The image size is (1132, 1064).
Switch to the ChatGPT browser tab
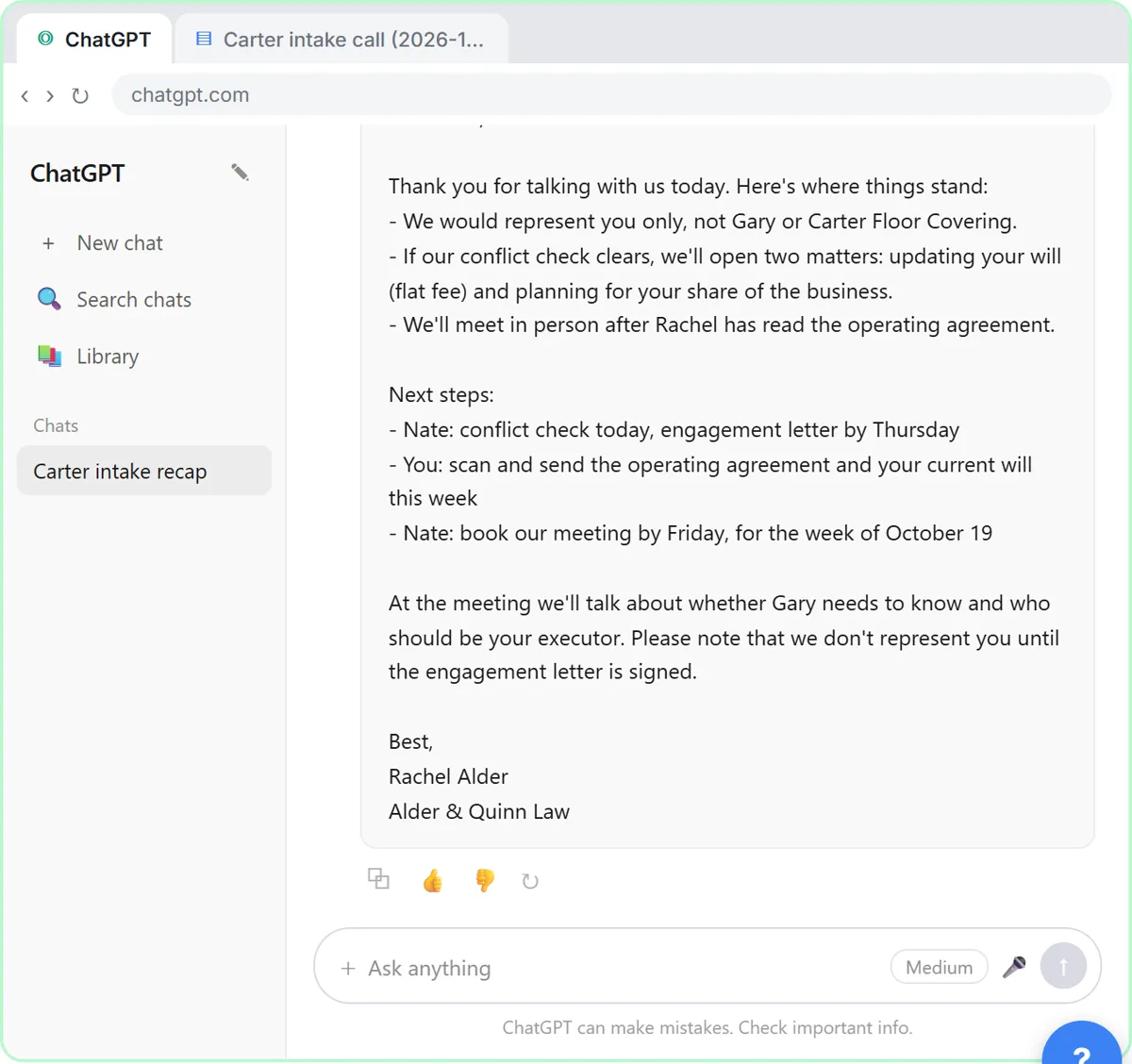coord(94,39)
